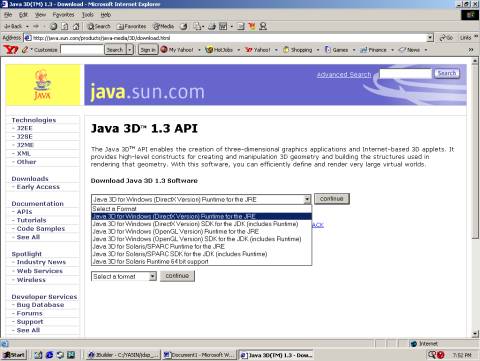The height and width of the screenshot is (361, 480).
Task: Select Windows OpenGL Runtime for the JRE option
Action: point(202,231)
